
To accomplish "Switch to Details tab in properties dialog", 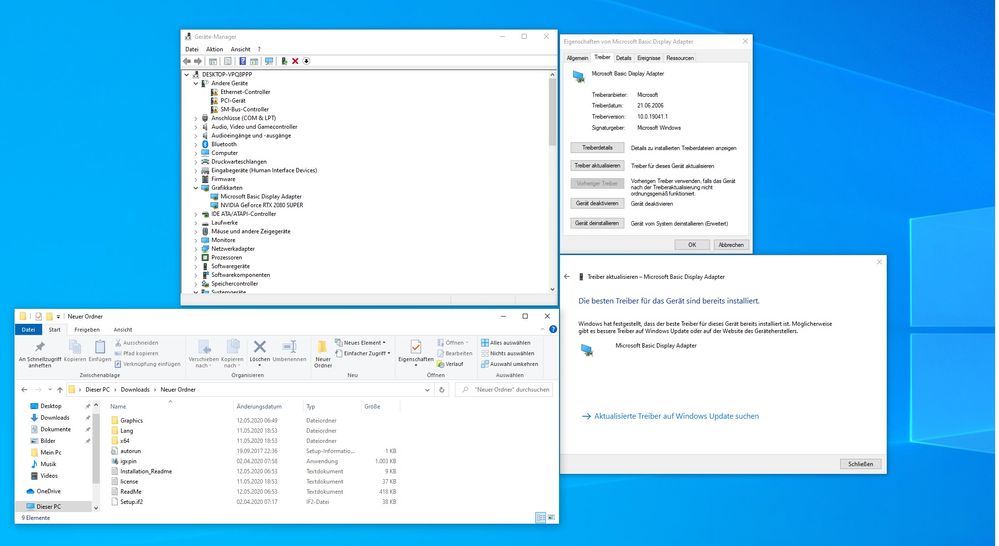I will [624, 58].
